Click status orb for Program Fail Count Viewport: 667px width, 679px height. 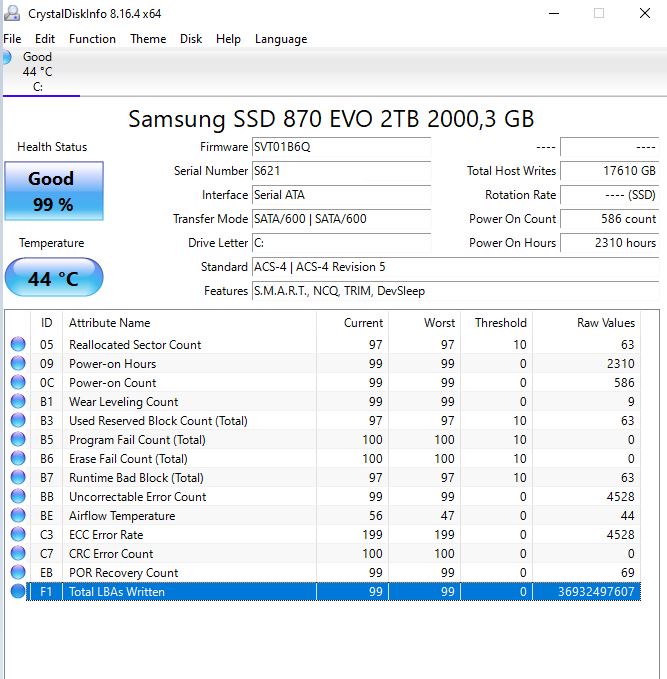coord(18,440)
